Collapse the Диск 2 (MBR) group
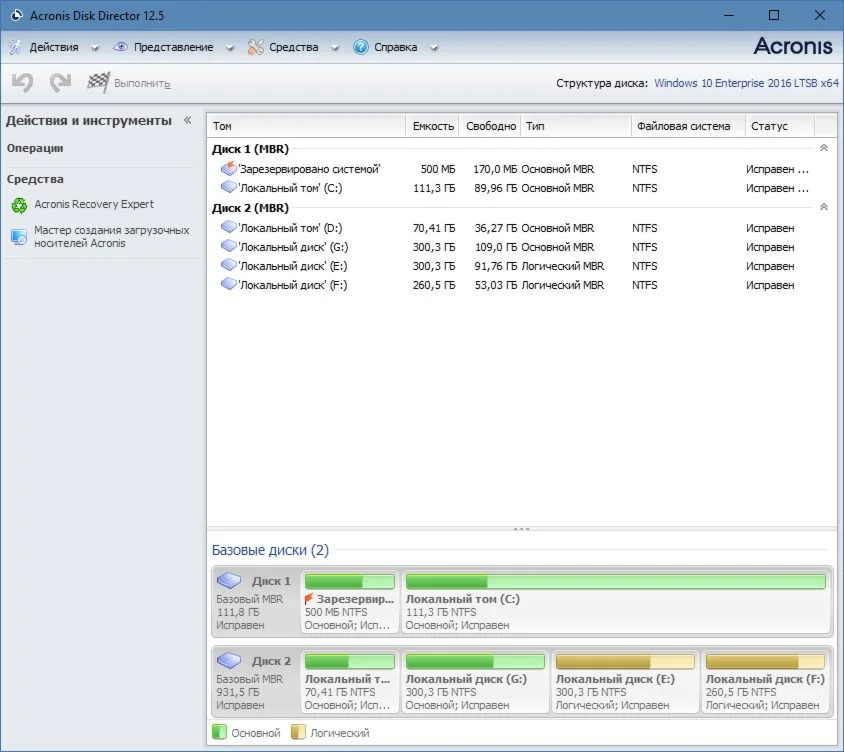This screenshot has width=844, height=752. pos(823,207)
